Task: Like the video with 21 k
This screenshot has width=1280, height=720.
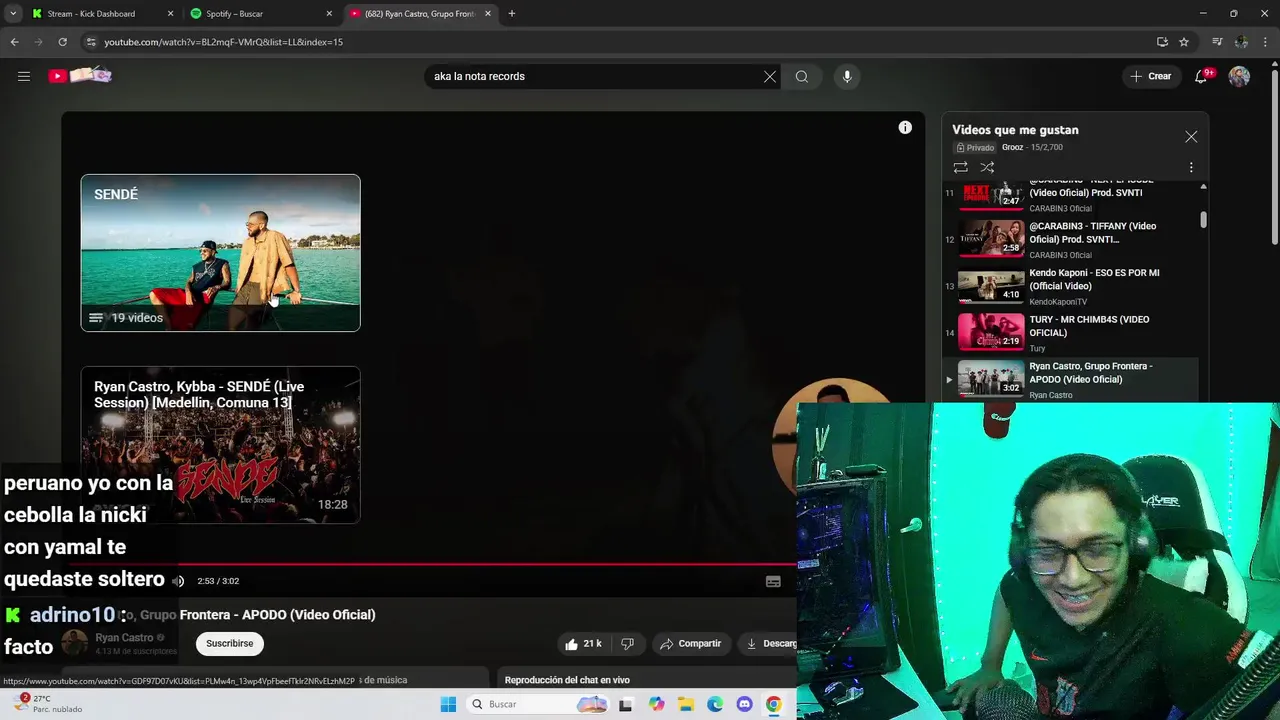Action: [x=583, y=643]
